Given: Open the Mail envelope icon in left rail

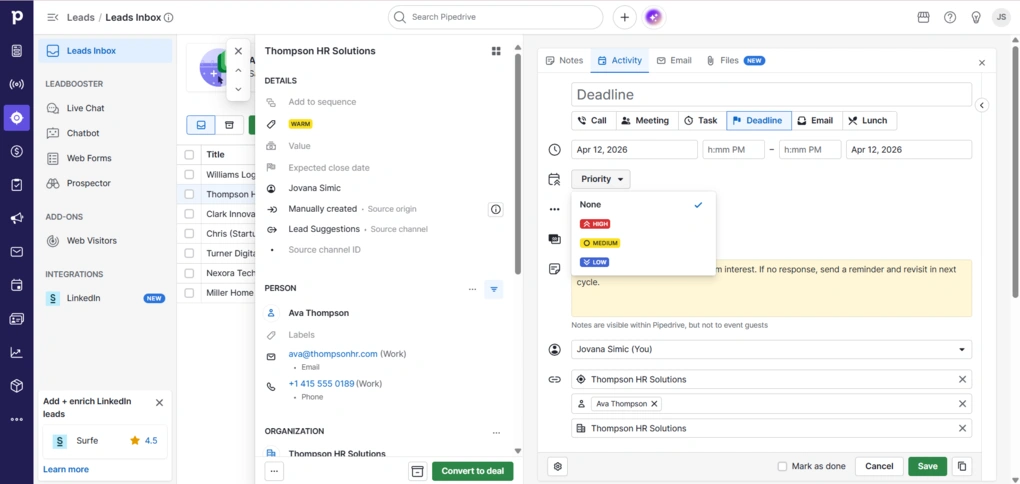Looking at the screenshot, I should click(x=17, y=252).
